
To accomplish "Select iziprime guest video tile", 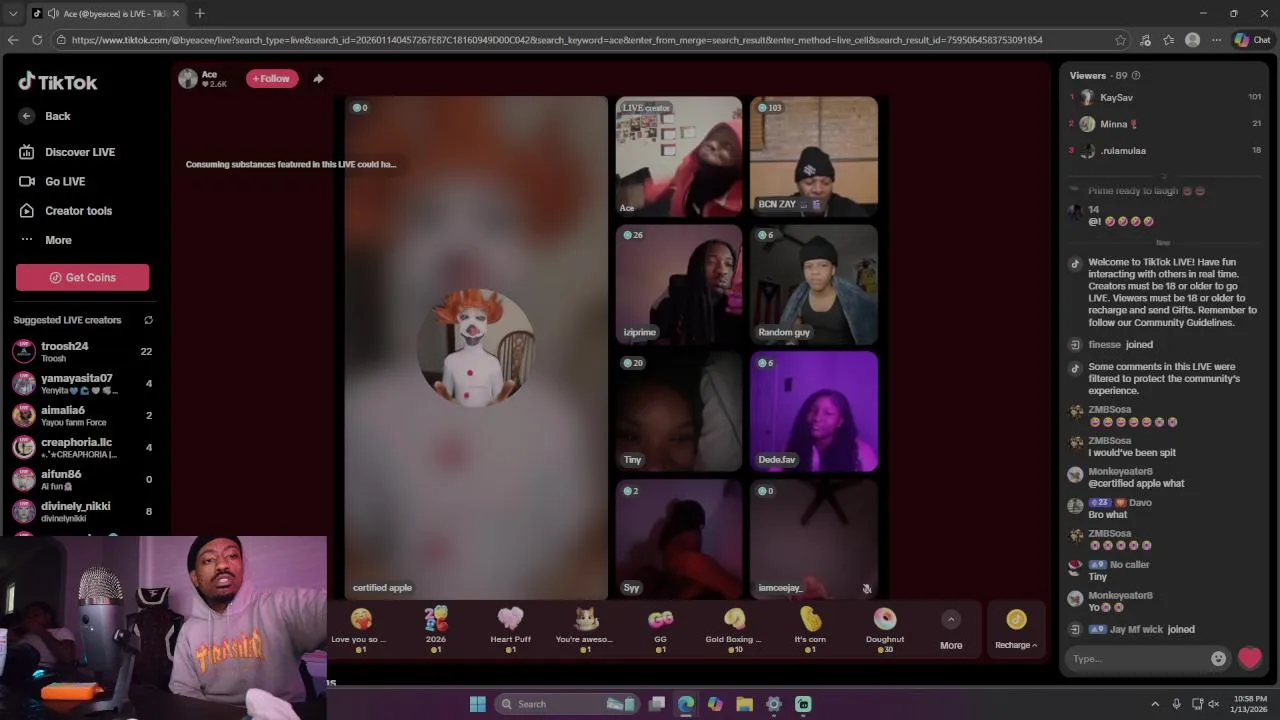I will (x=679, y=285).
